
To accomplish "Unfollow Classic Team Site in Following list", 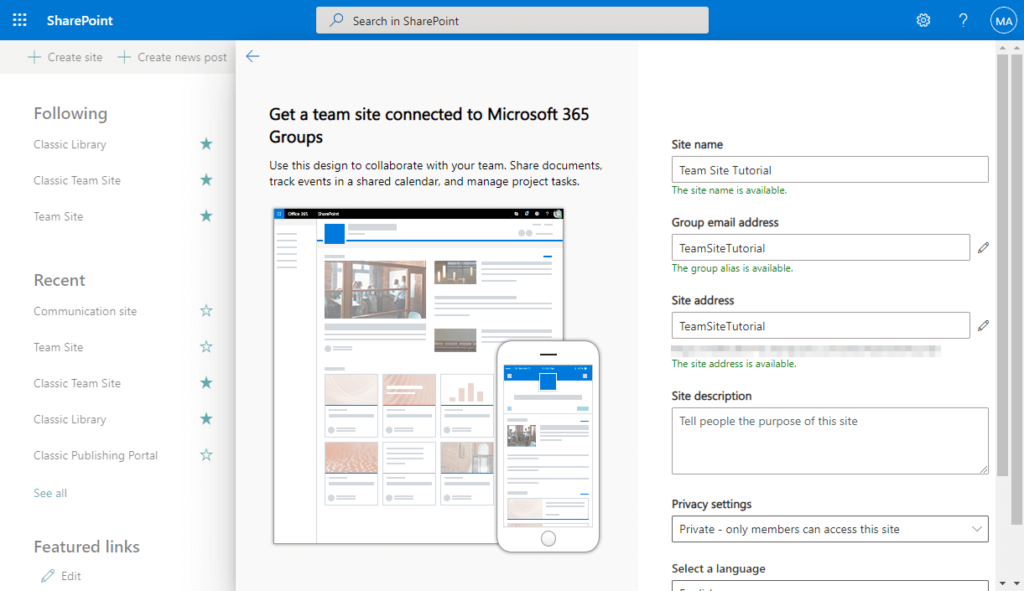I will [206, 180].
